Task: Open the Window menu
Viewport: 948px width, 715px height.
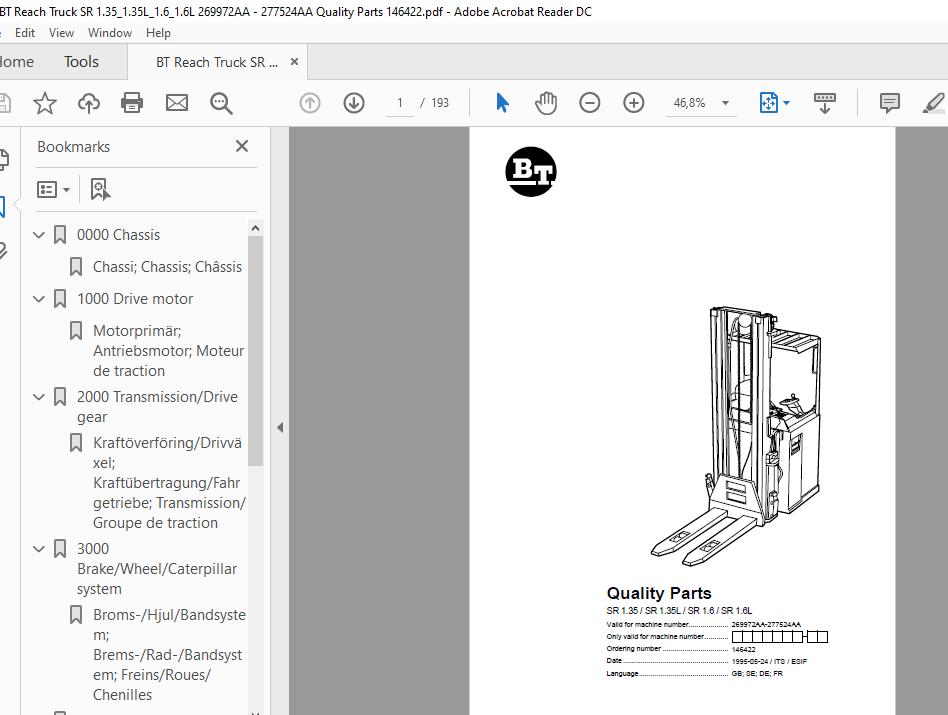Action: click(x=109, y=32)
